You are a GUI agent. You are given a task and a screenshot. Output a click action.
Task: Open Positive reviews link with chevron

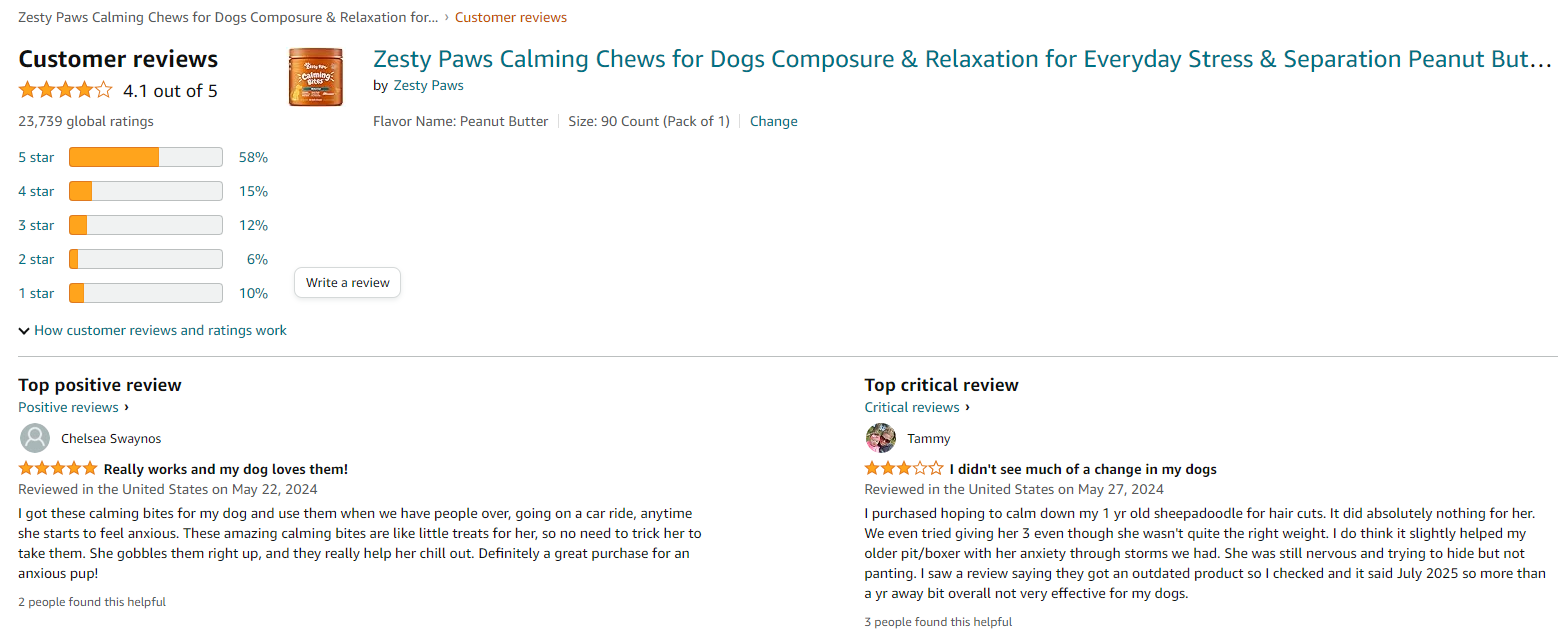tap(73, 407)
